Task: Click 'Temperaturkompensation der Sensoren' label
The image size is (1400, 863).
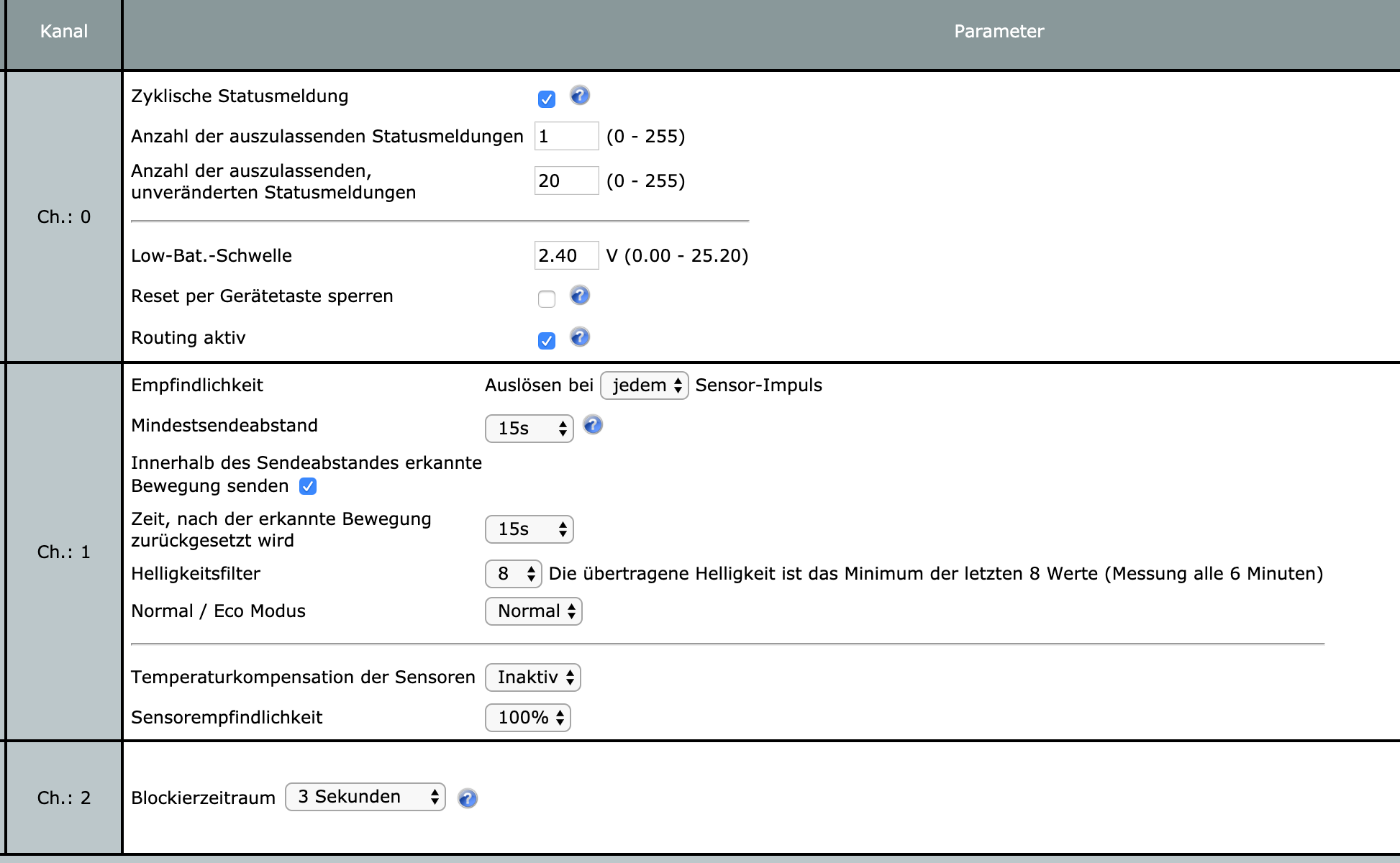Action: coord(303,677)
